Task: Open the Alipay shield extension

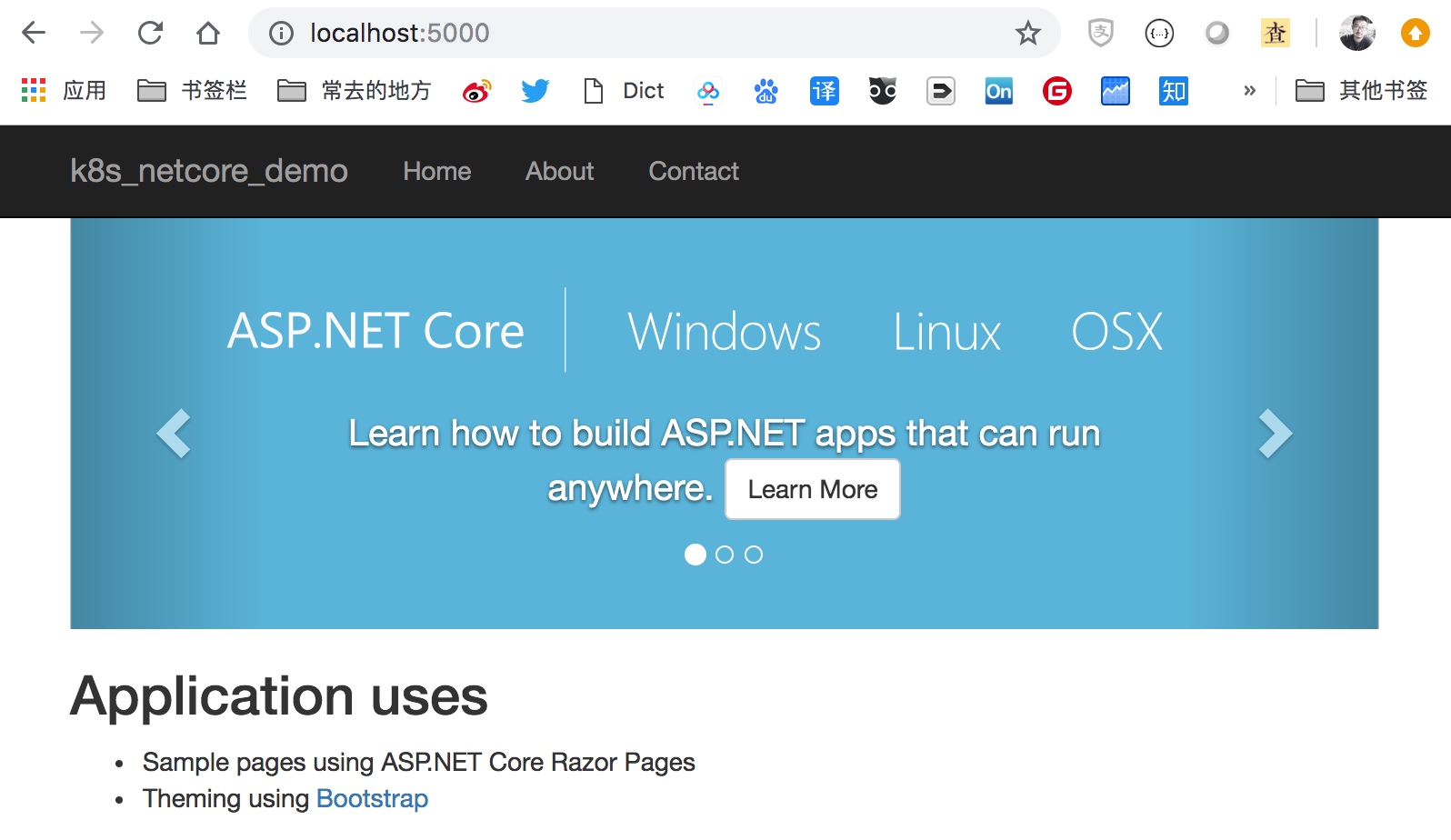Action: pos(1101,34)
